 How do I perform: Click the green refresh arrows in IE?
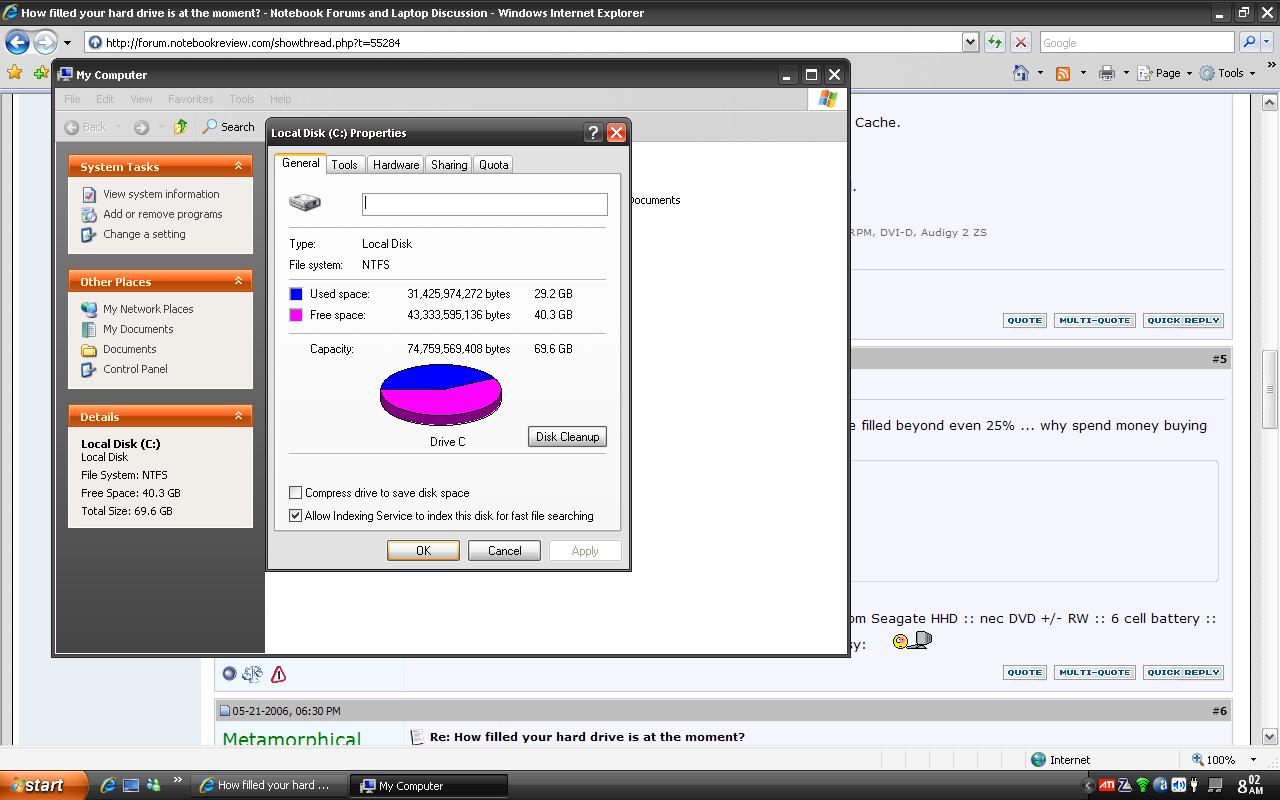click(995, 42)
